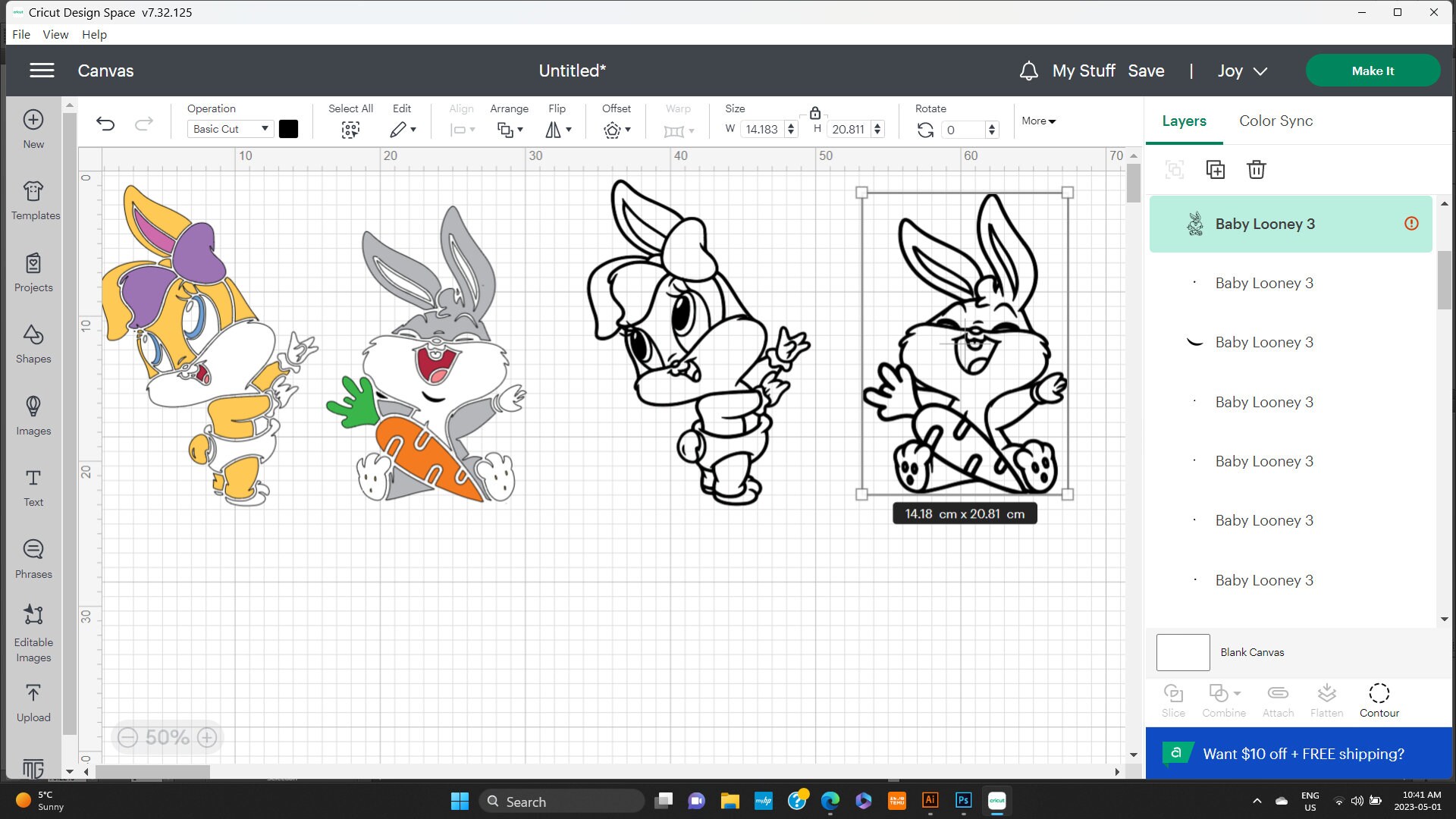Select the Slice tool

(1172, 698)
